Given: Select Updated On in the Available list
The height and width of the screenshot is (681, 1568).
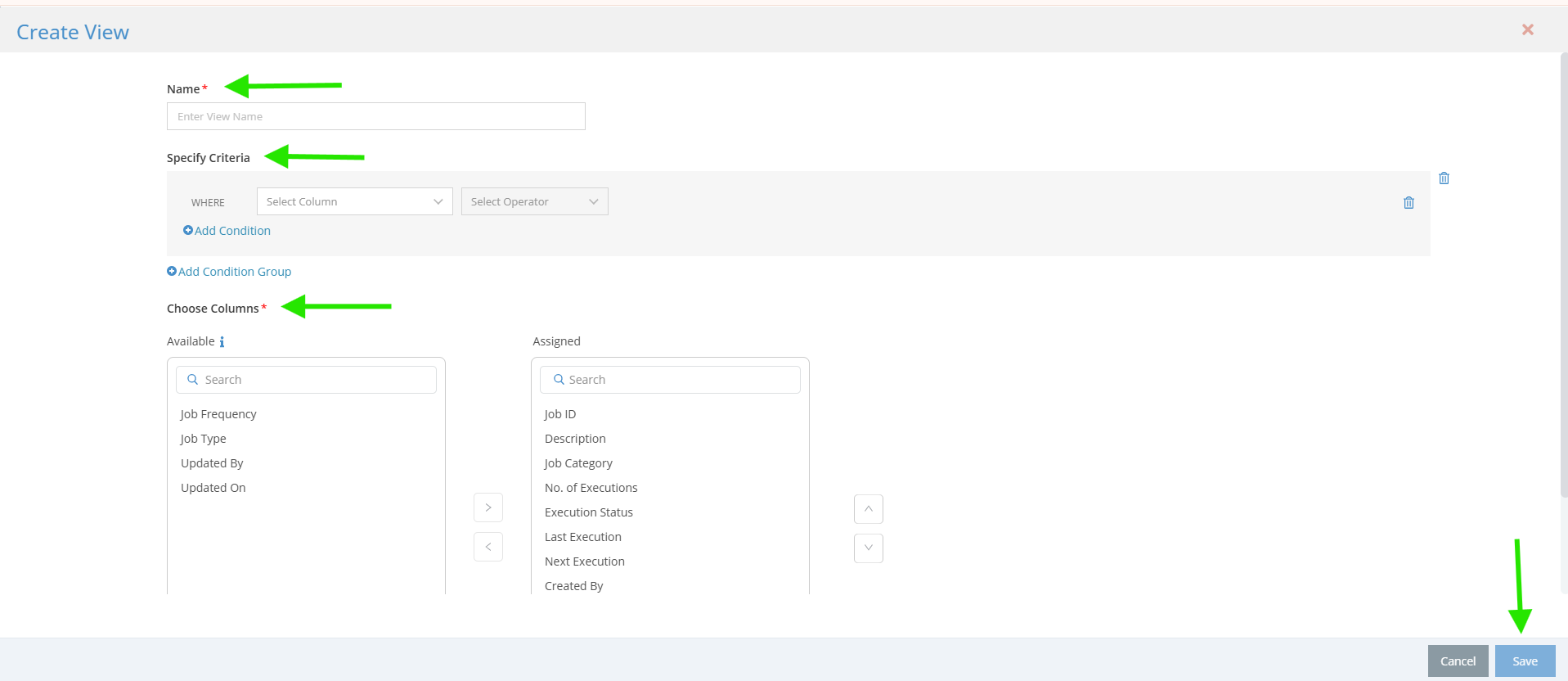Looking at the screenshot, I should pyautogui.click(x=213, y=488).
